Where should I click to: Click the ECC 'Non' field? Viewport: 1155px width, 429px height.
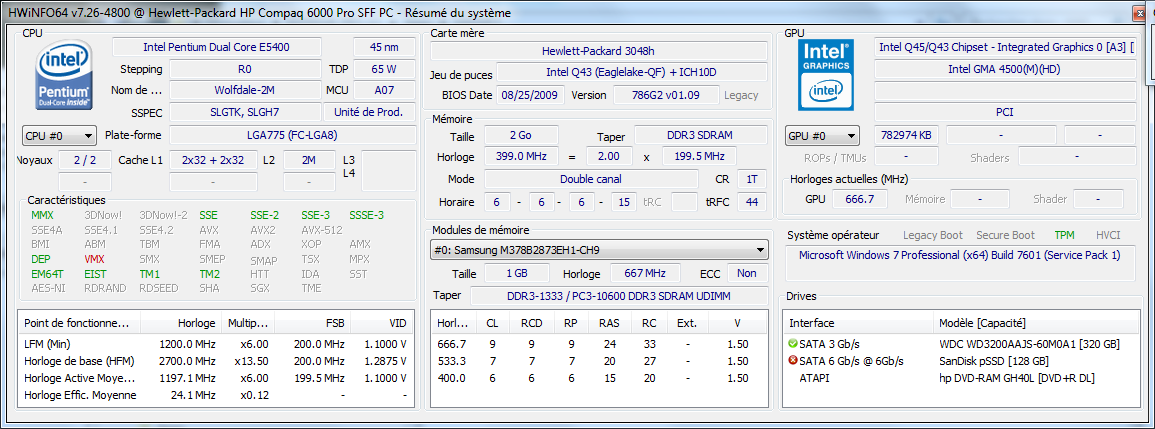point(747,273)
